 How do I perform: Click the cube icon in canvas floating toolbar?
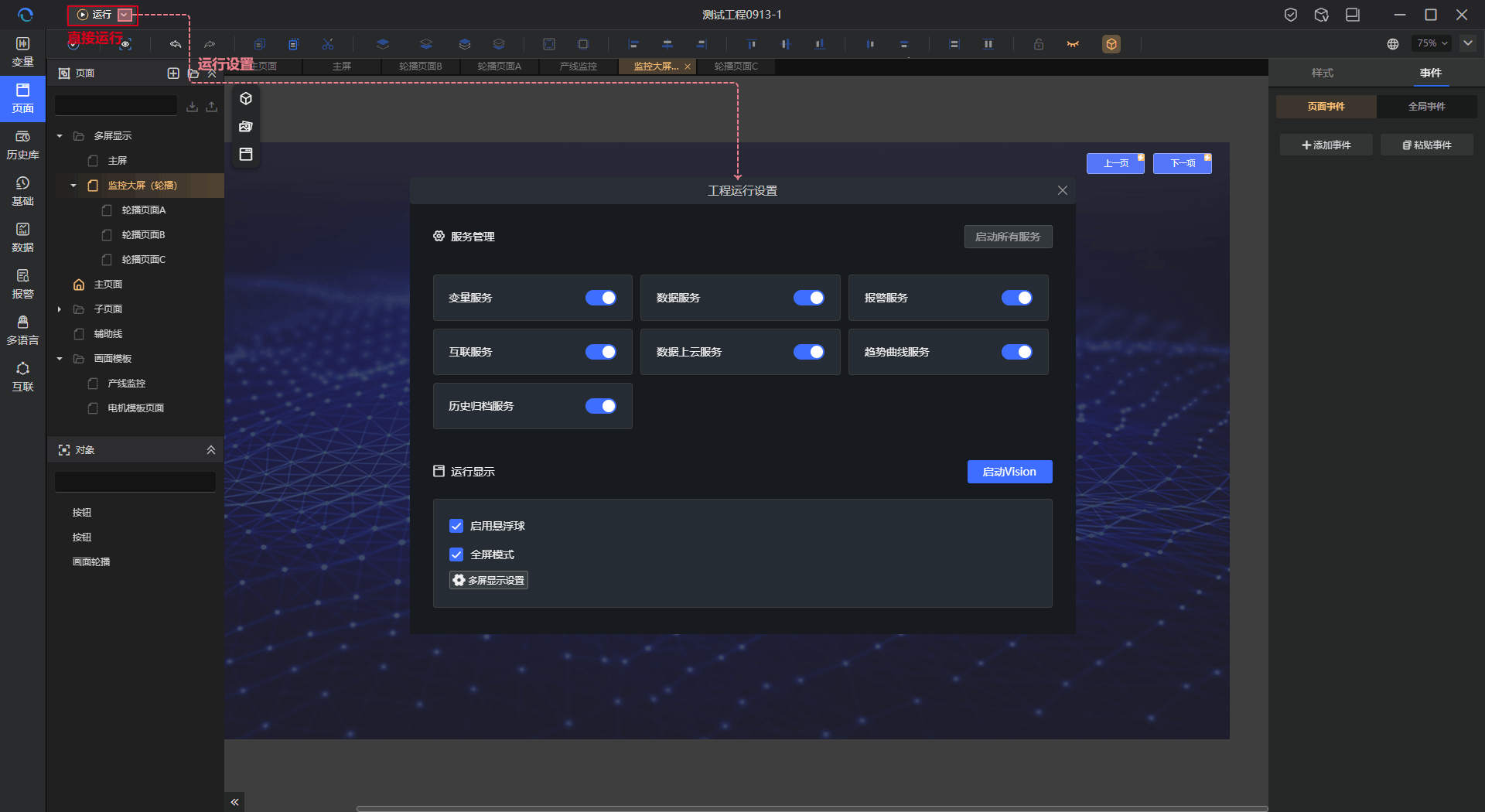click(x=246, y=99)
